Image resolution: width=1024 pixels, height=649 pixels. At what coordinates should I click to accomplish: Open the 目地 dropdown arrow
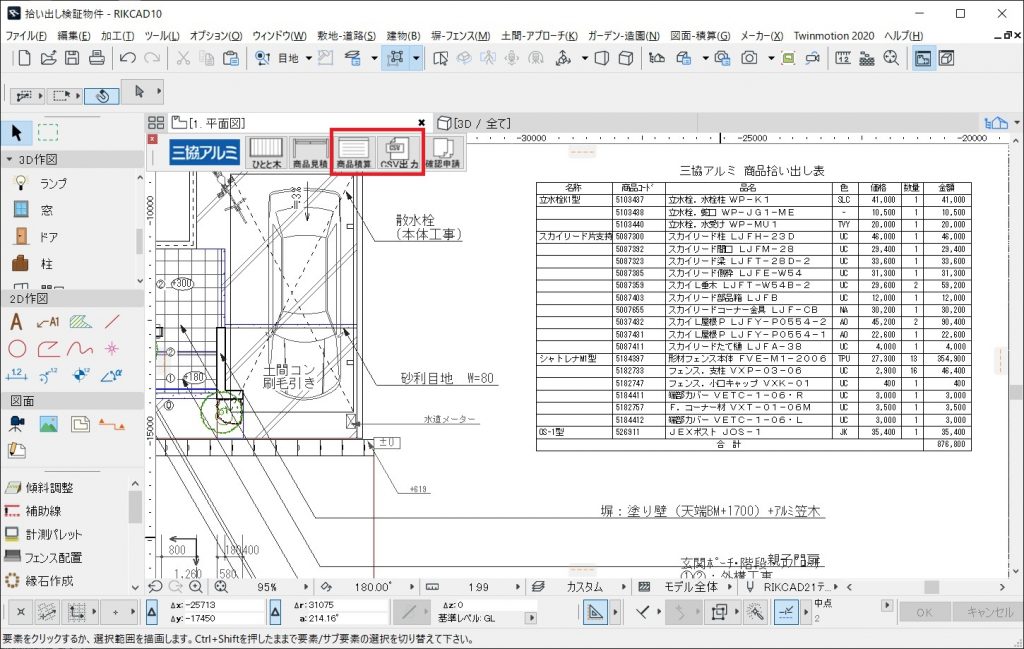pos(308,59)
